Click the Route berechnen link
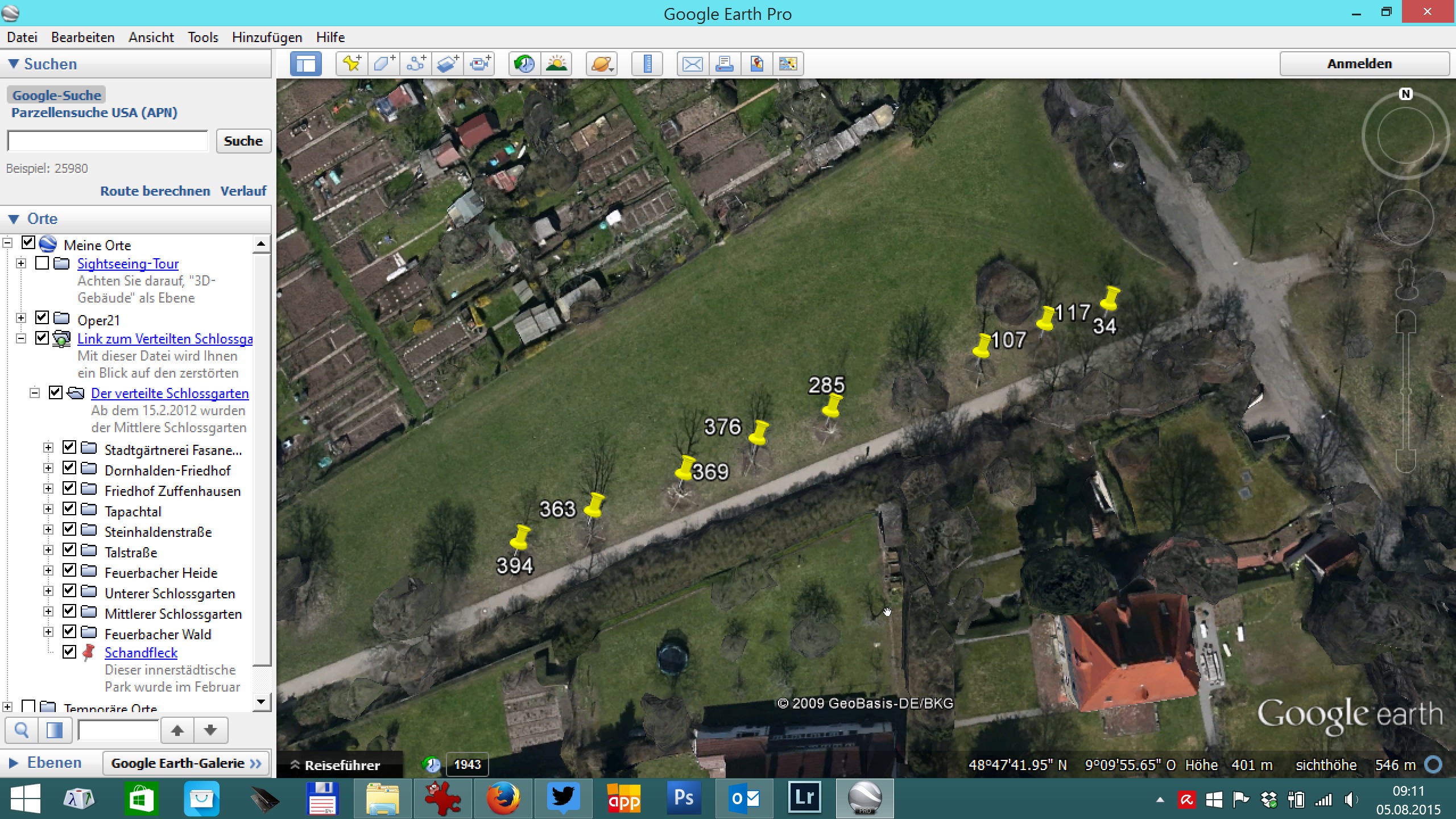 (155, 191)
